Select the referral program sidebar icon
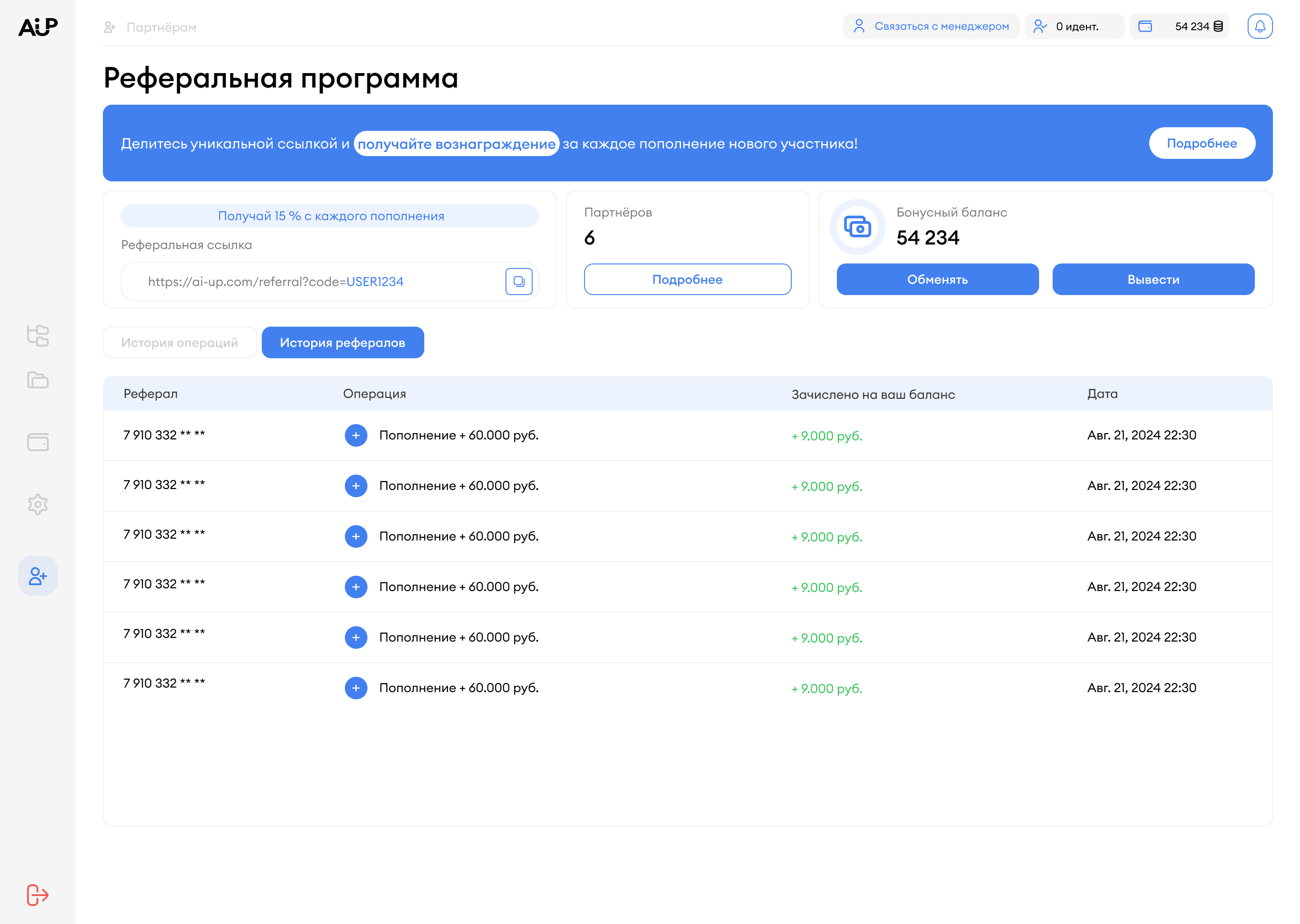 37,576
